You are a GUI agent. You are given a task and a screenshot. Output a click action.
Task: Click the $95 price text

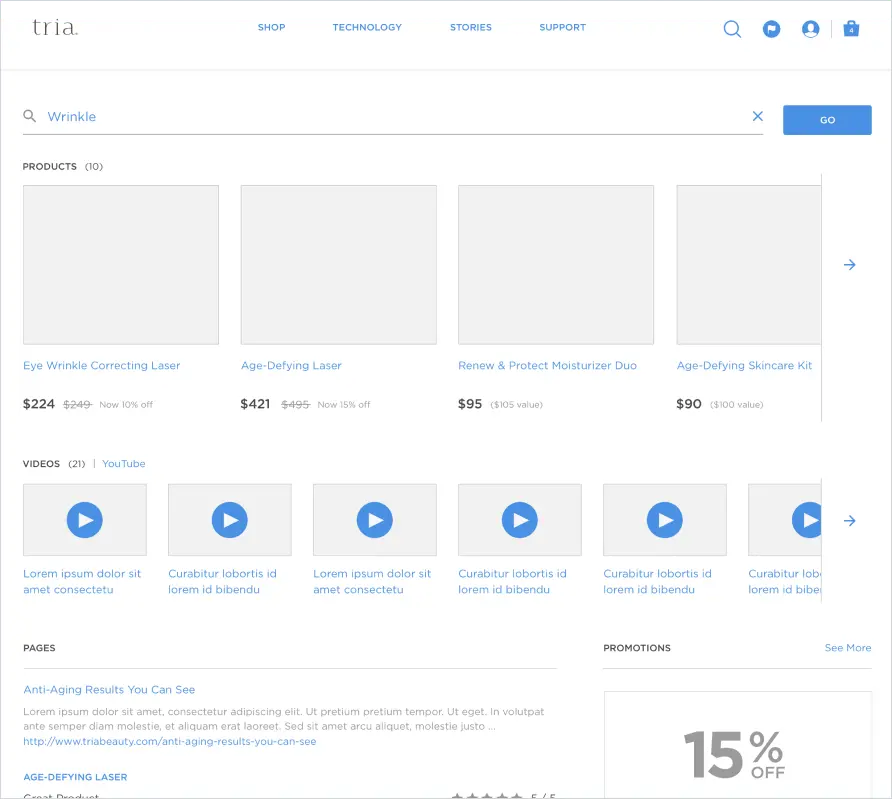tap(470, 404)
